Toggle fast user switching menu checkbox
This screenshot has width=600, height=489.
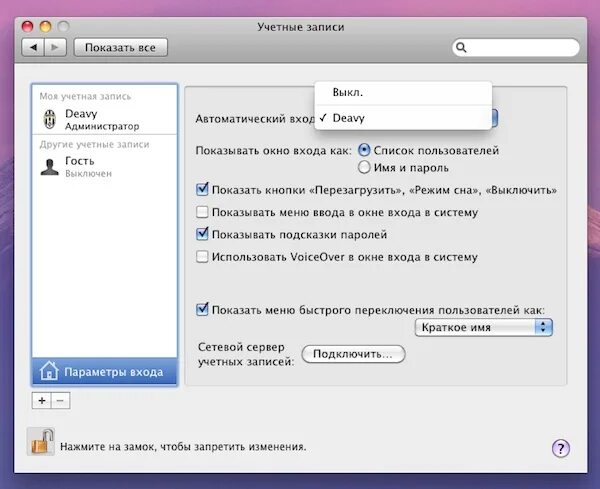(x=202, y=309)
